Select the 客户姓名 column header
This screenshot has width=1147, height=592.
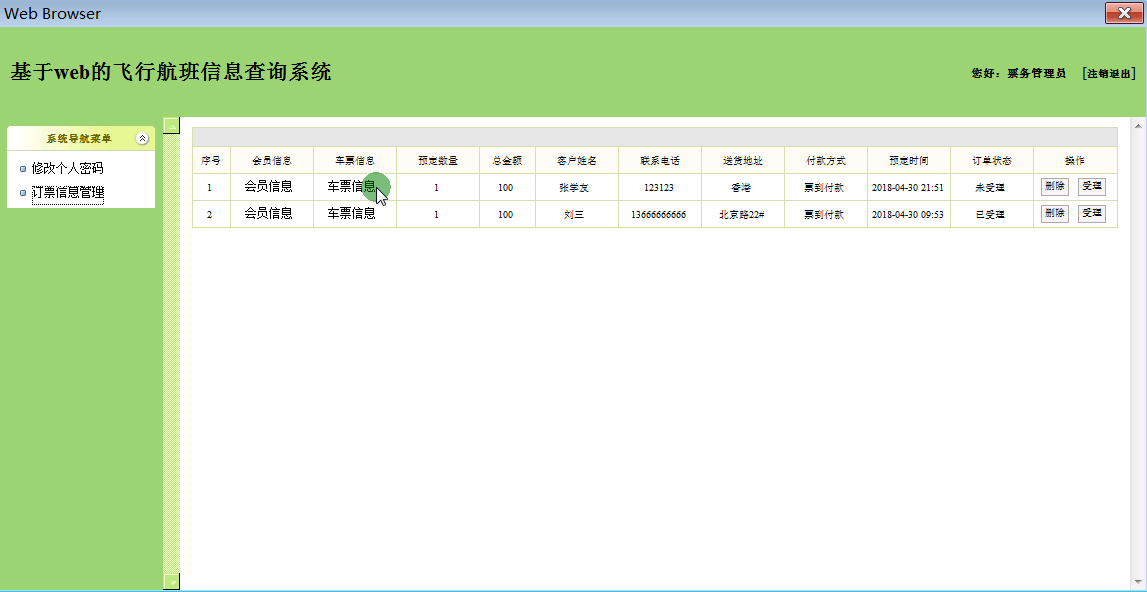click(576, 160)
